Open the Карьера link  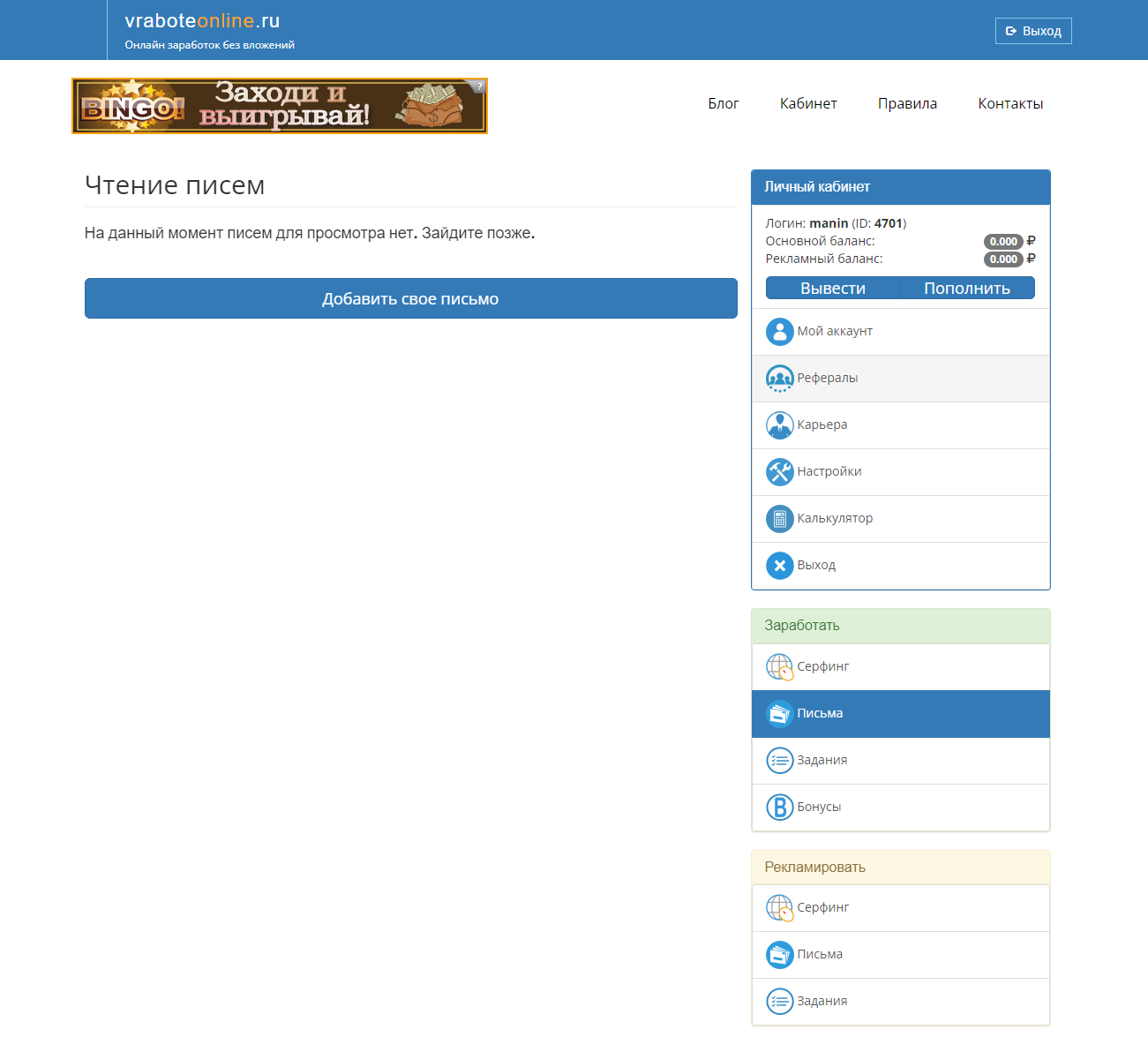tap(901, 425)
